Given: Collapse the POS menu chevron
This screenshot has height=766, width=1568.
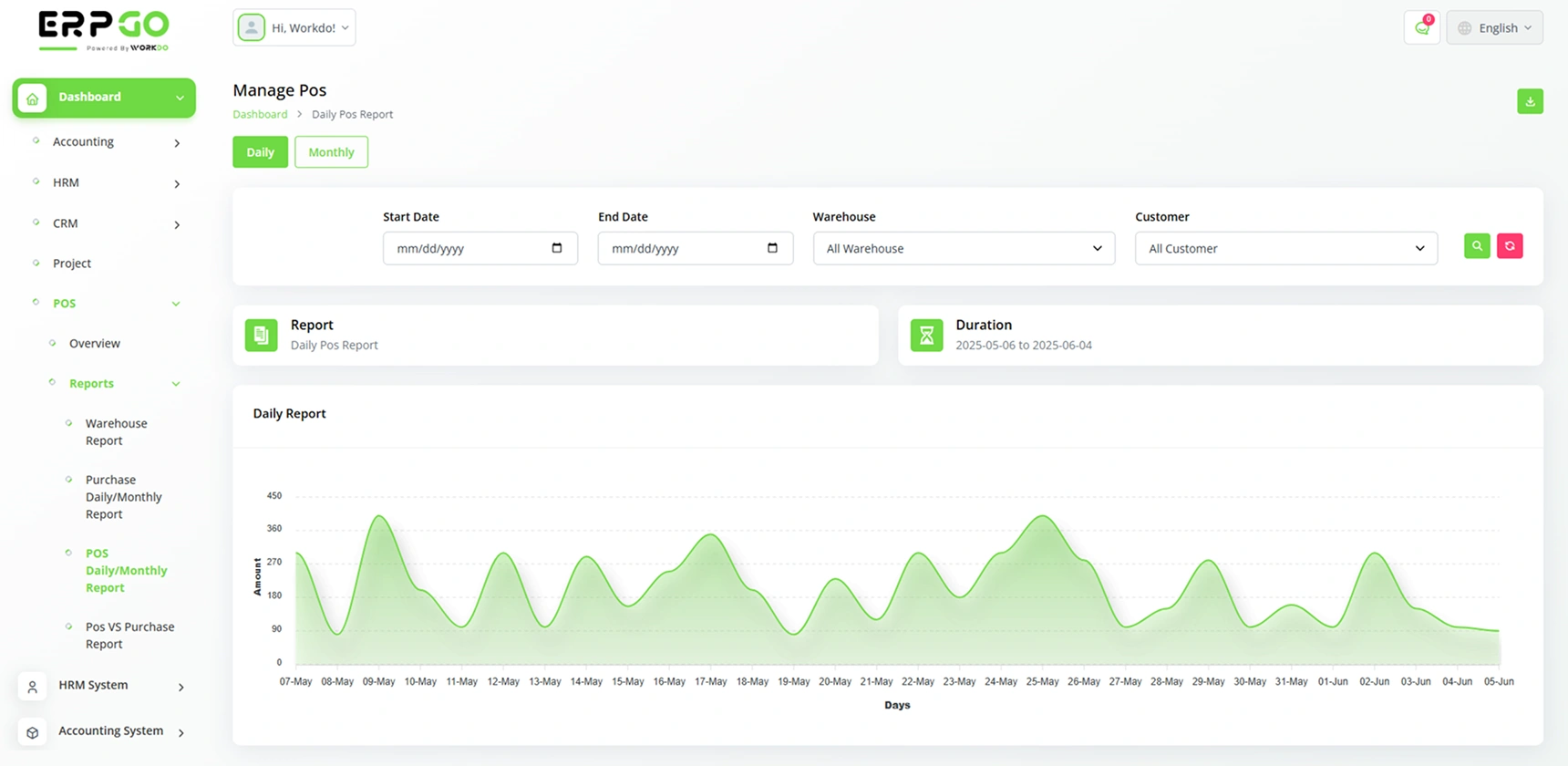Looking at the screenshot, I should pos(176,304).
